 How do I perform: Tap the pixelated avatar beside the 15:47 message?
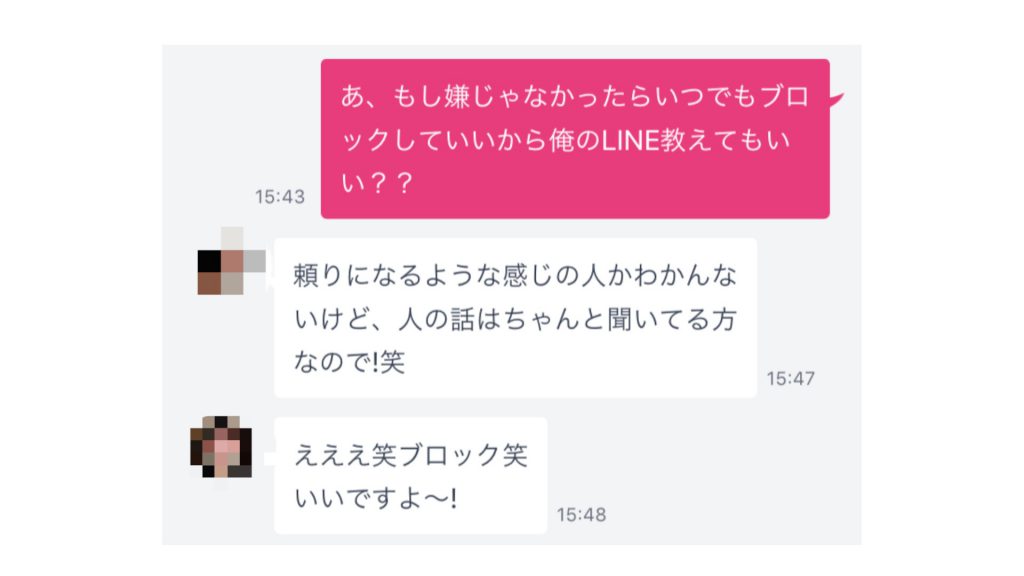(x=231, y=261)
